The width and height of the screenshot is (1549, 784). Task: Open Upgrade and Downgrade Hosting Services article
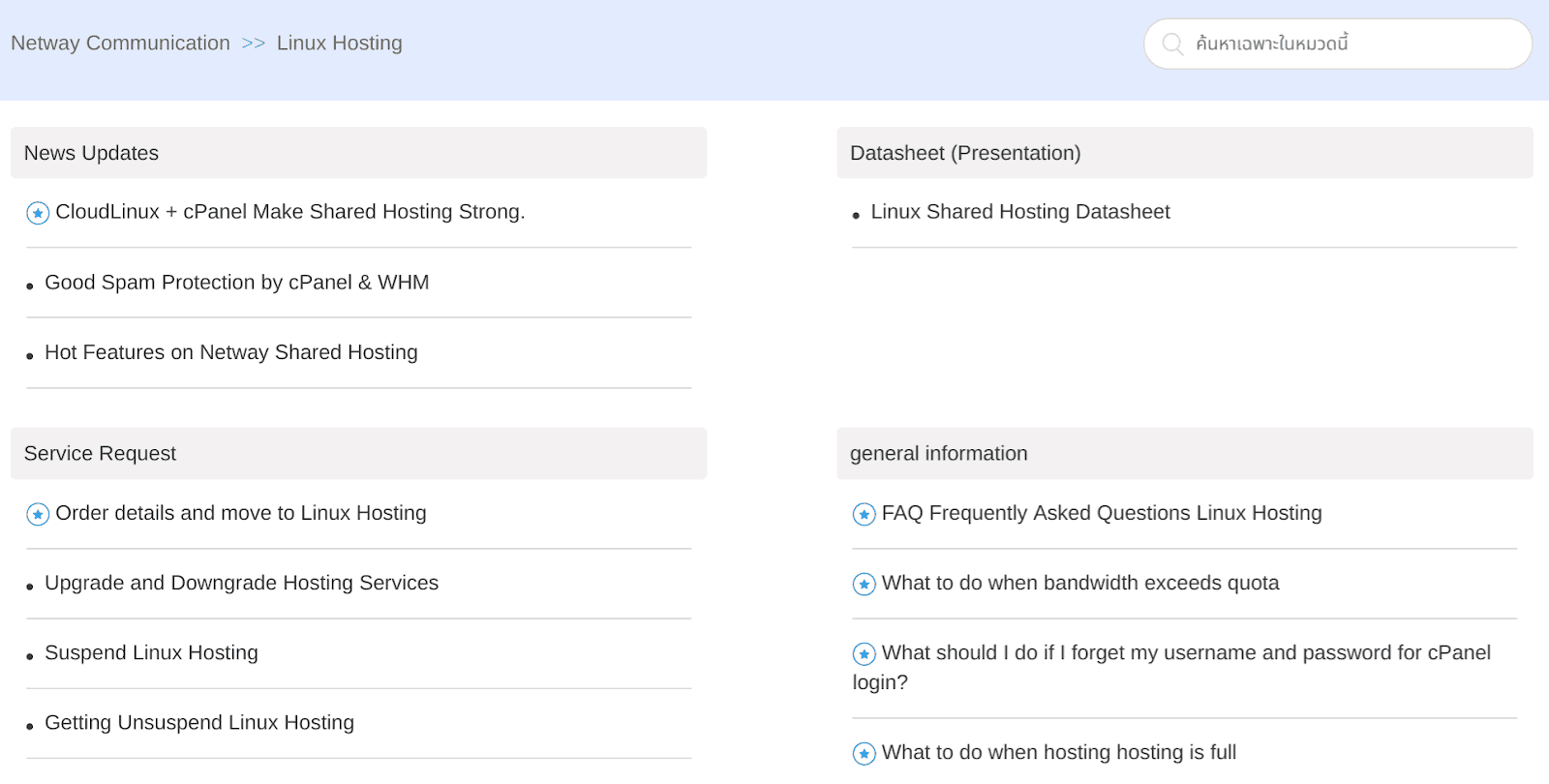pyautogui.click(x=242, y=583)
